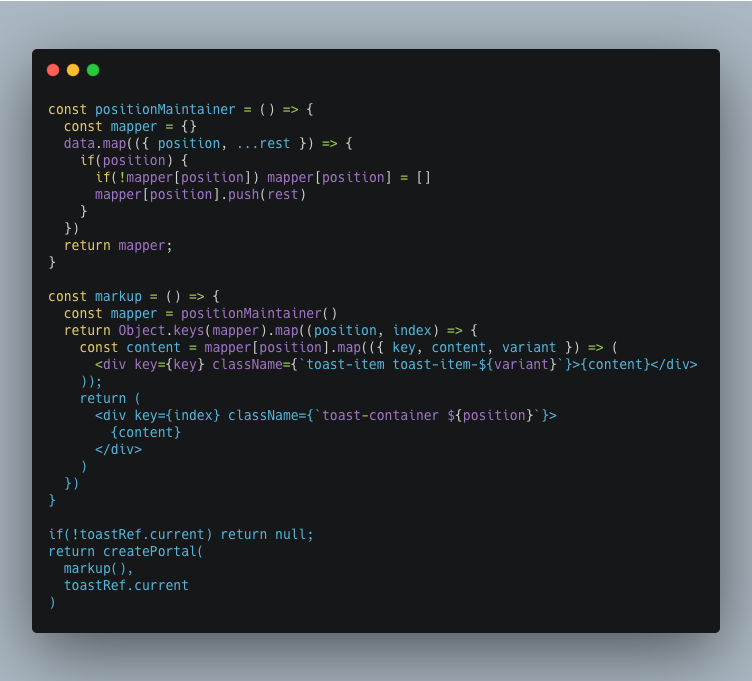
Task: Click the toast-container className string
Action: [427, 415]
